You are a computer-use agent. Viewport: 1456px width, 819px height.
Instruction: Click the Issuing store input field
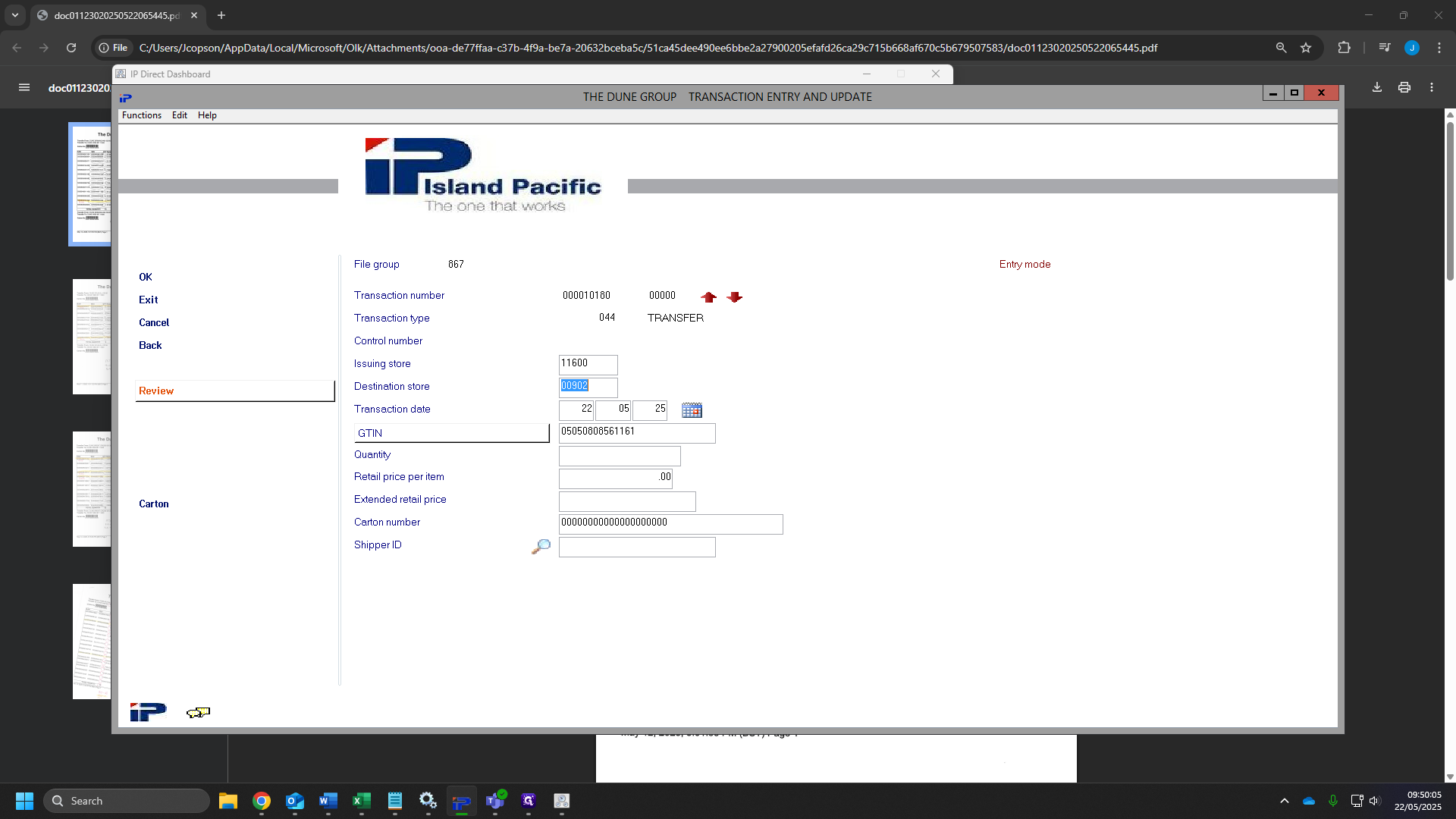tap(588, 365)
